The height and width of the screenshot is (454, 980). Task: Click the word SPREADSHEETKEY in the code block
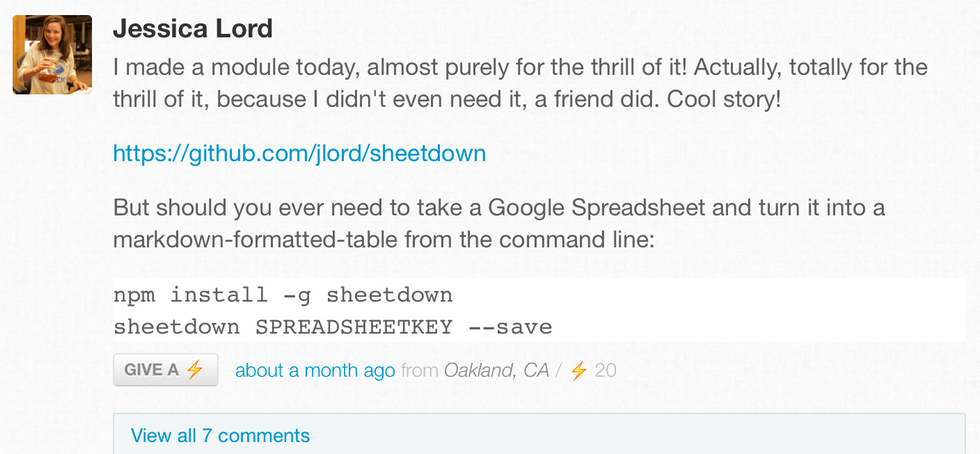click(354, 327)
